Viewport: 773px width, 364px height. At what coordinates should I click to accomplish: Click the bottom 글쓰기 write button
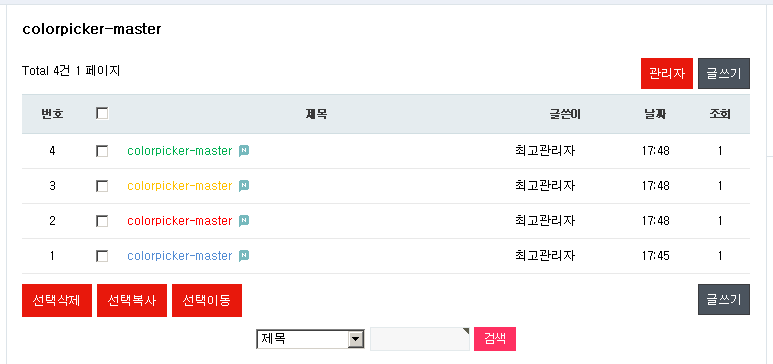click(x=724, y=299)
